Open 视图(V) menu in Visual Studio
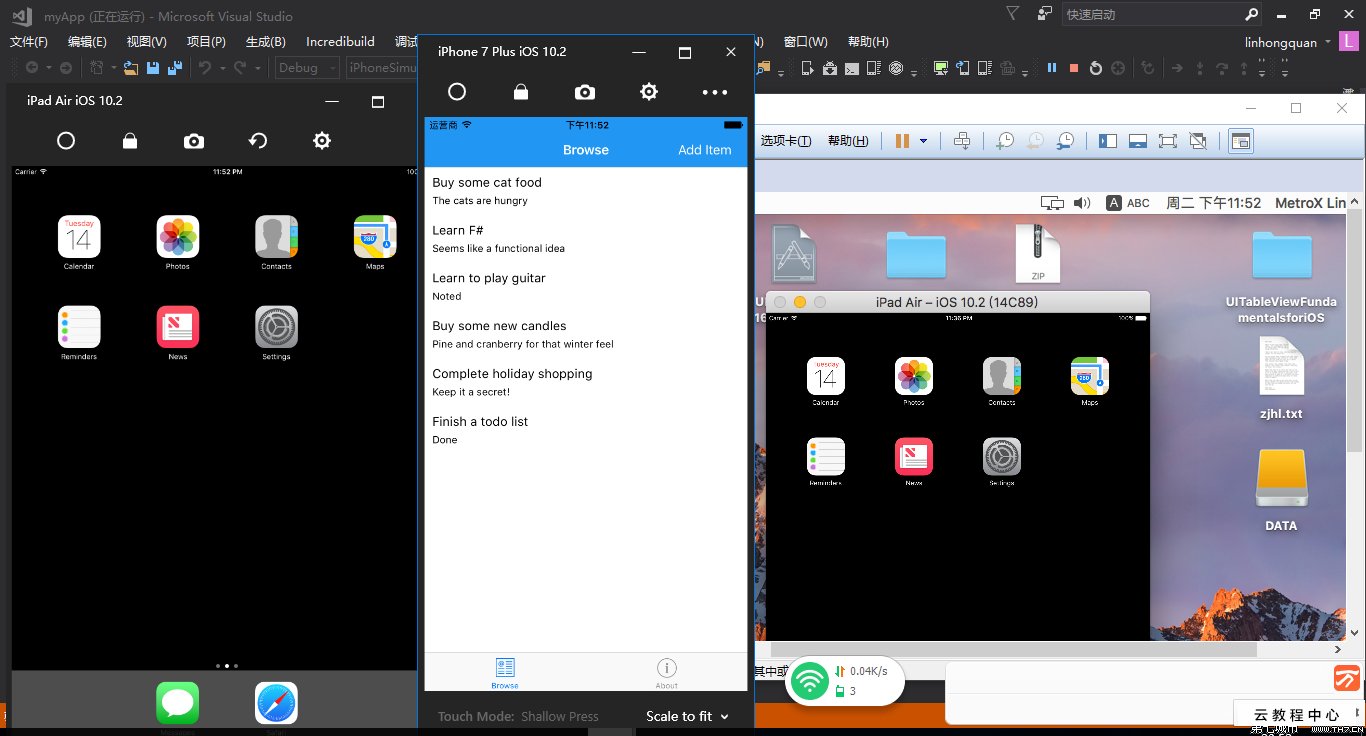Image resolution: width=1366 pixels, height=736 pixels. click(x=146, y=42)
